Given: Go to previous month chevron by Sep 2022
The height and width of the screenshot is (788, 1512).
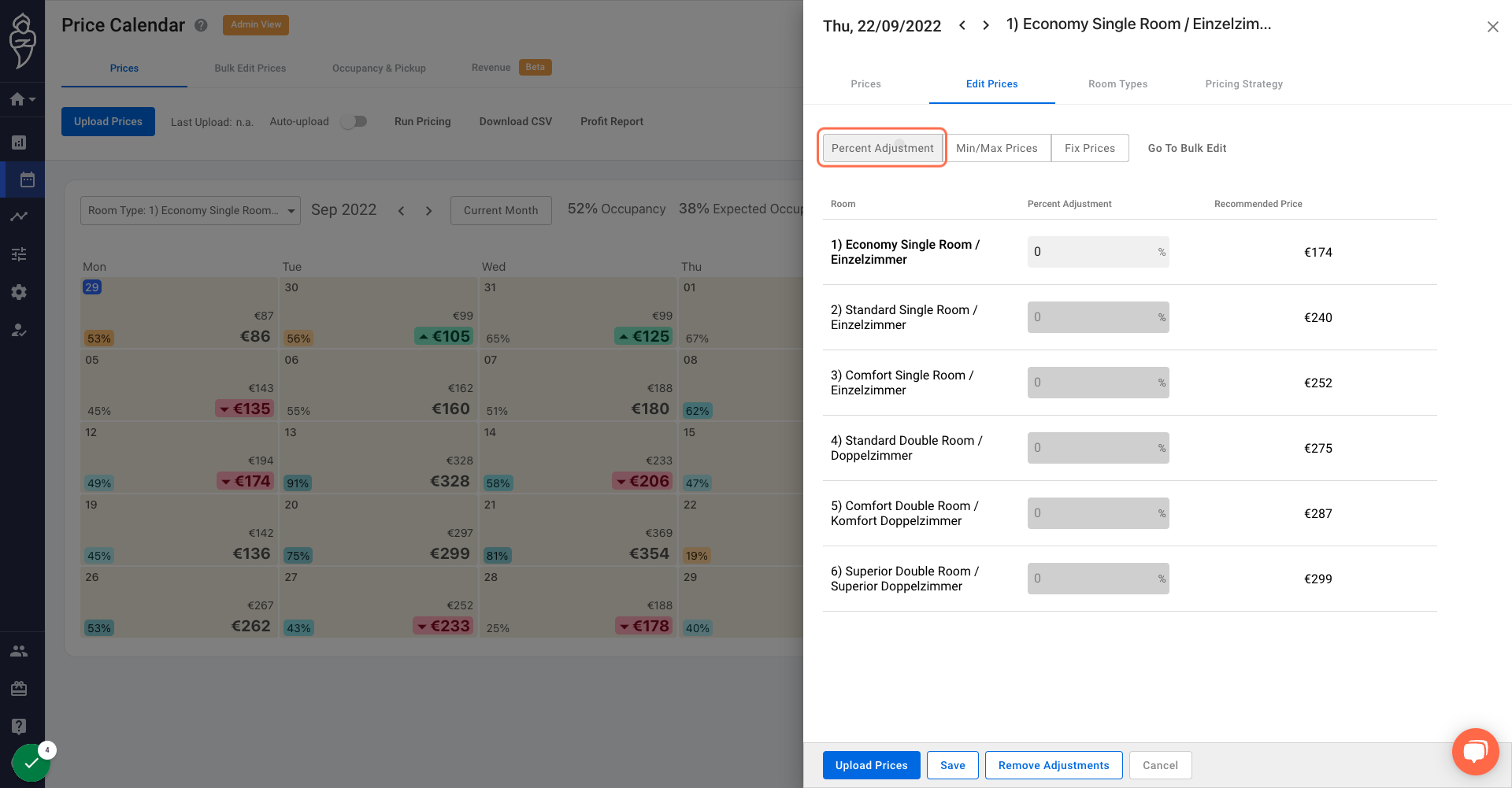Looking at the screenshot, I should click(x=401, y=211).
